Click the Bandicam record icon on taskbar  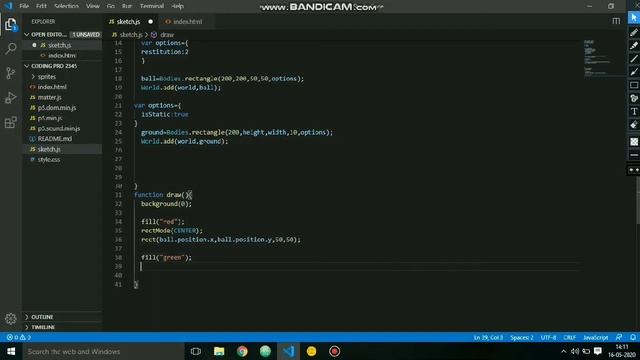point(335,351)
